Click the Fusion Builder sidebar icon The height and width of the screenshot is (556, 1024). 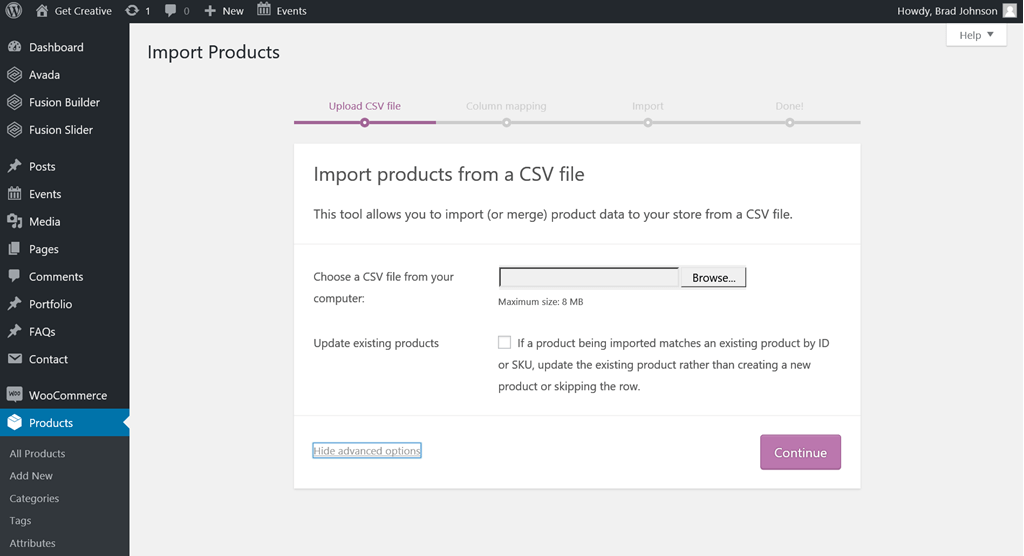pos(14,102)
